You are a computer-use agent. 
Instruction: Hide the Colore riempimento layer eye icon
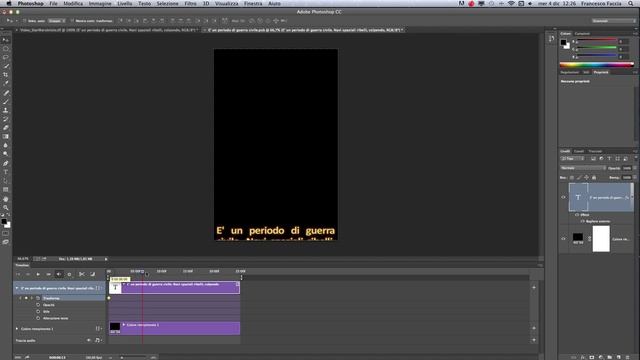click(564, 239)
